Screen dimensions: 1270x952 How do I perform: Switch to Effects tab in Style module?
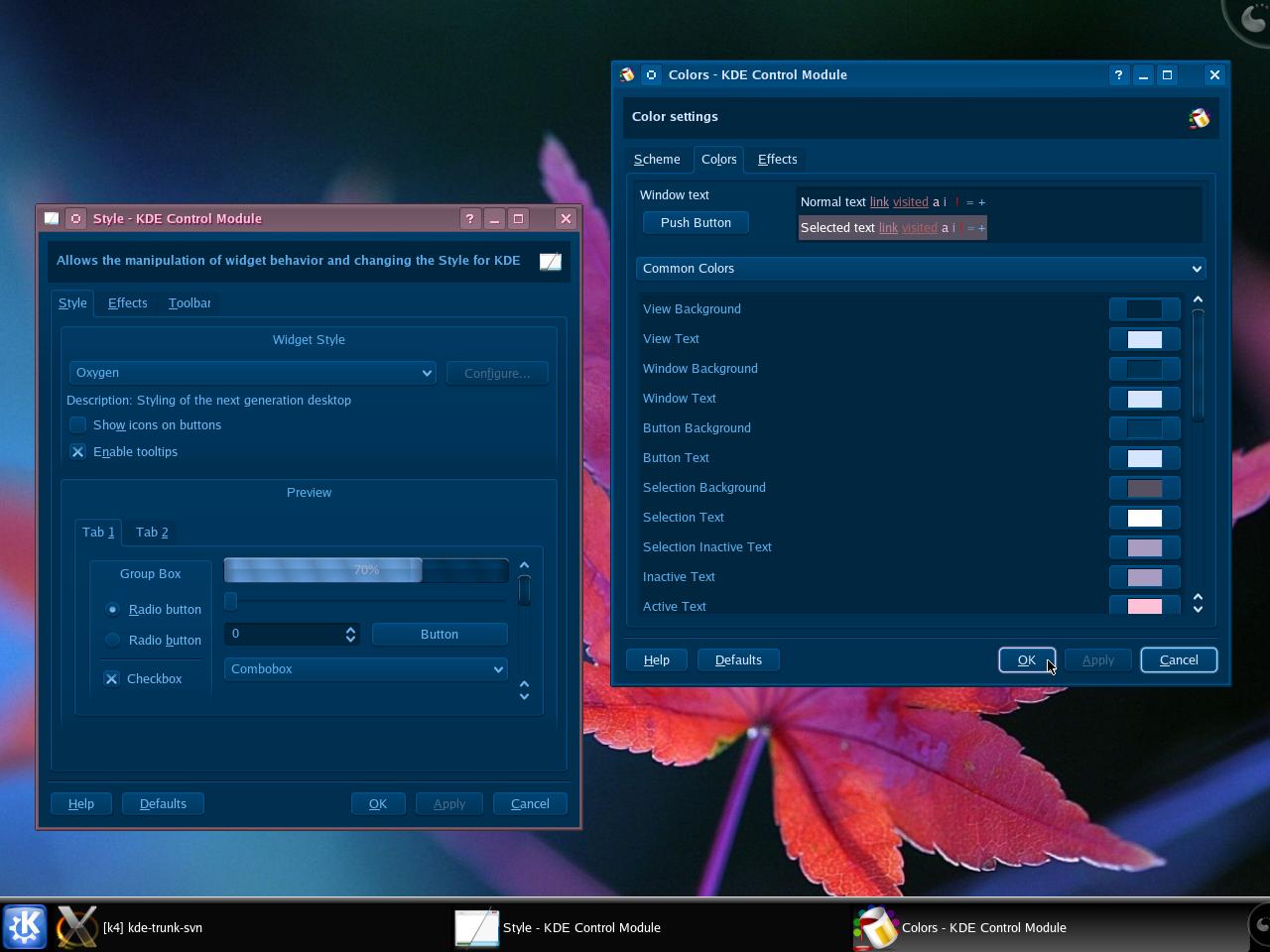pos(127,302)
